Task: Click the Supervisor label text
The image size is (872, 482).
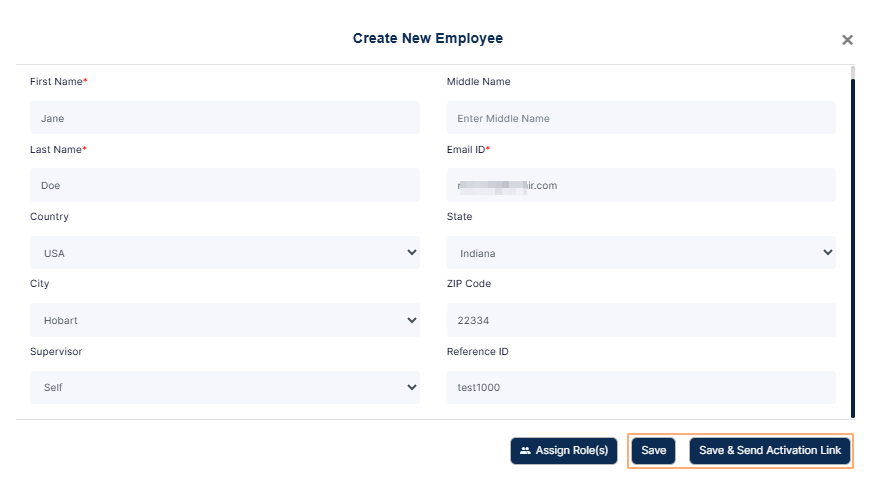Action: coord(56,351)
